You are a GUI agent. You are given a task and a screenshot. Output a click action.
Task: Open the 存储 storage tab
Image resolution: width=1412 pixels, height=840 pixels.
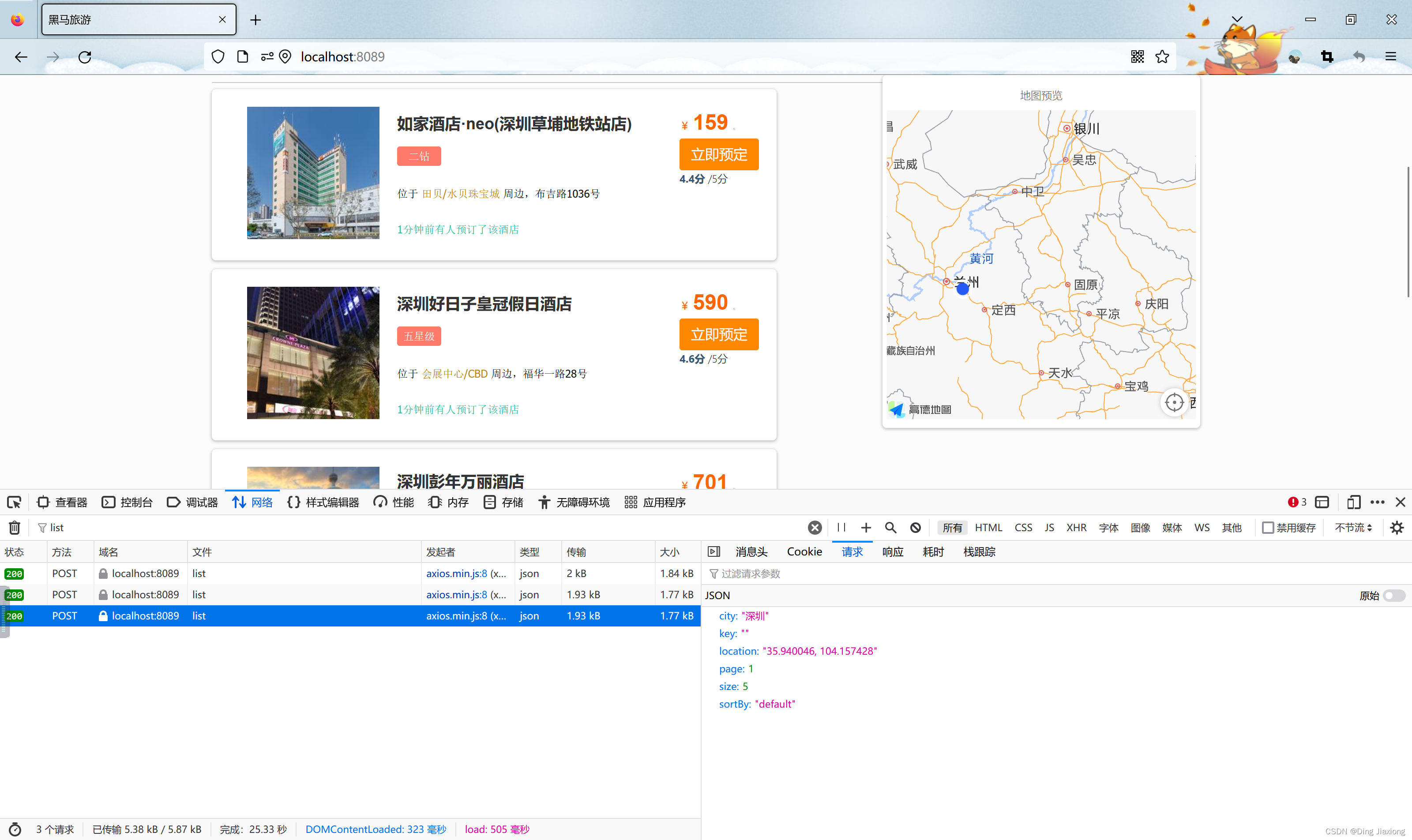click(503, 502)
